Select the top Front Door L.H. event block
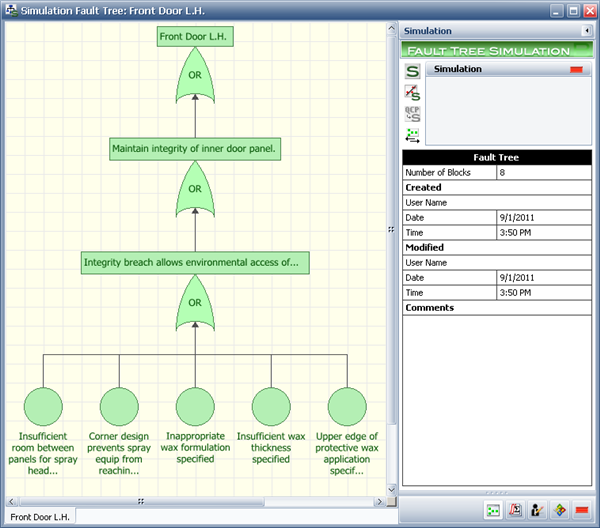 pos(196,37)
